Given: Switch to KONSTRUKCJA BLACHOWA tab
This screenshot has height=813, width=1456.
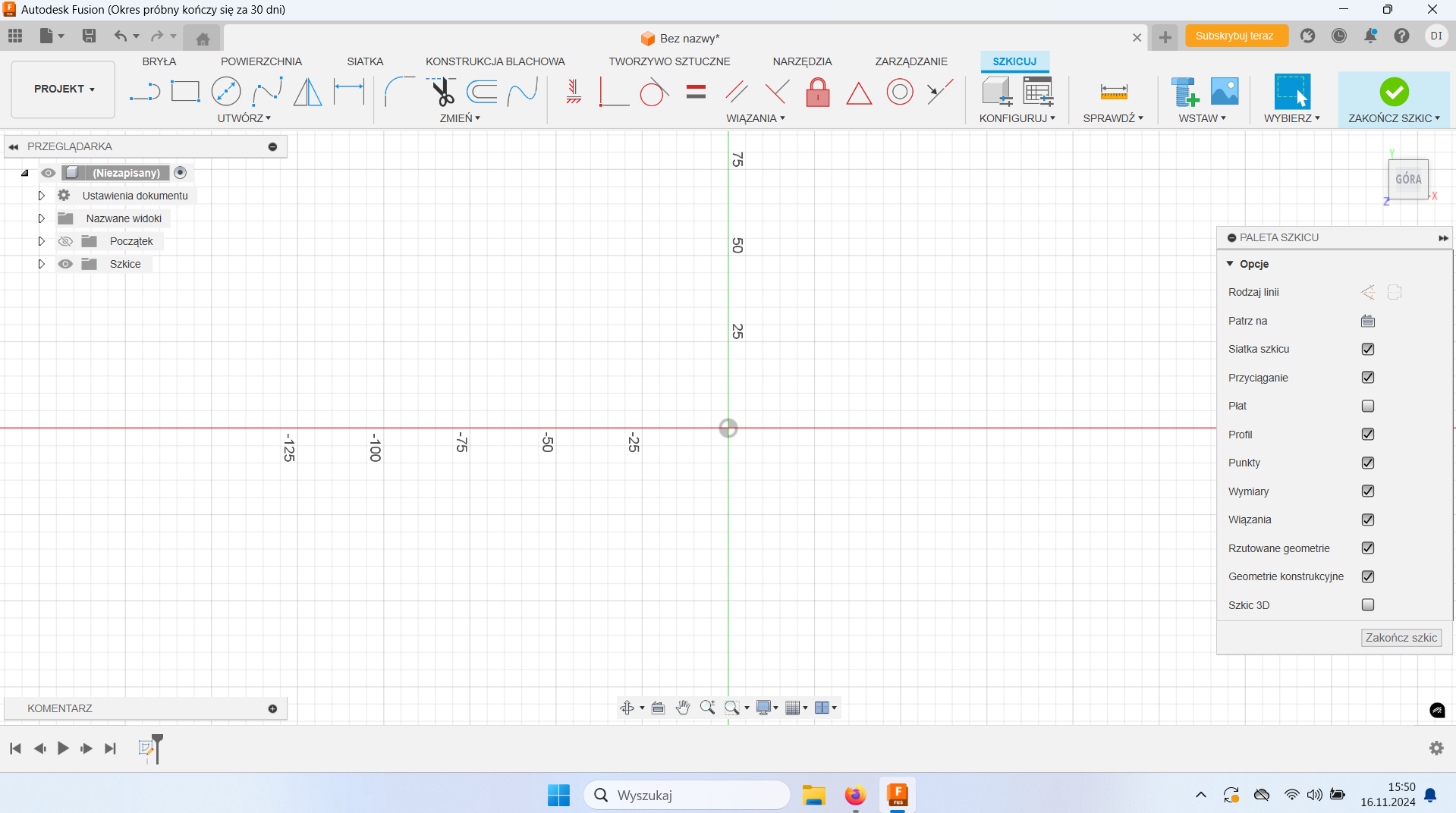Looking at the screenshot, I should [x=495, y=61].
